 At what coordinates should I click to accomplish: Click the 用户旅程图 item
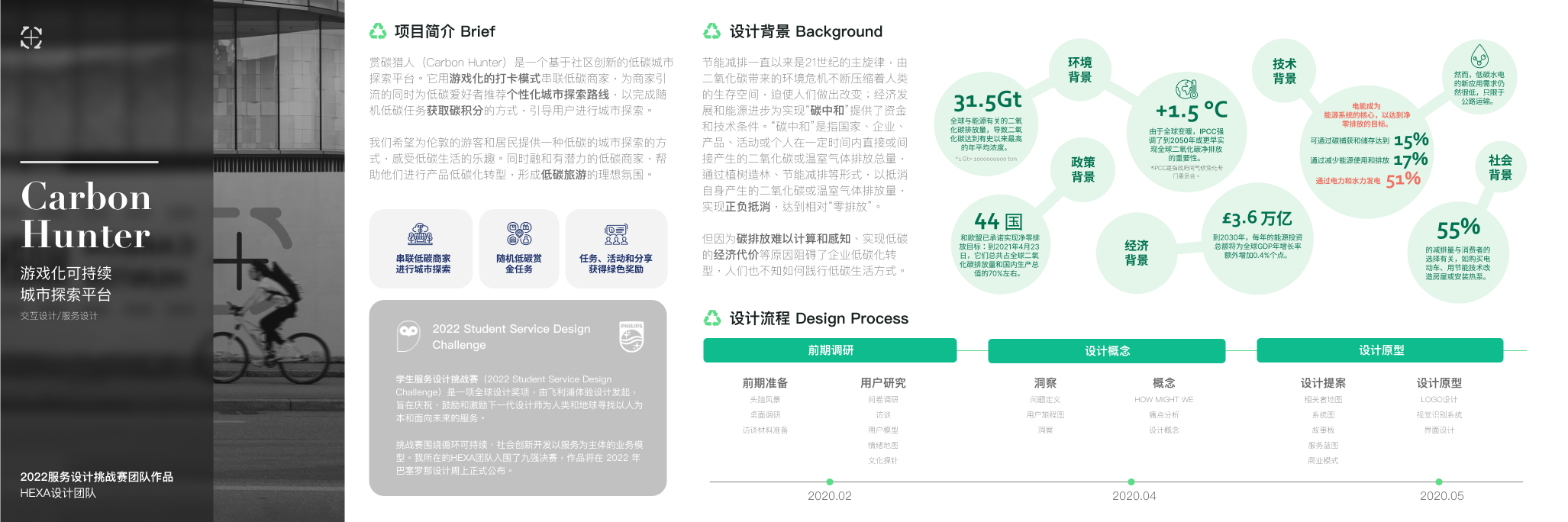point(1045,415)
